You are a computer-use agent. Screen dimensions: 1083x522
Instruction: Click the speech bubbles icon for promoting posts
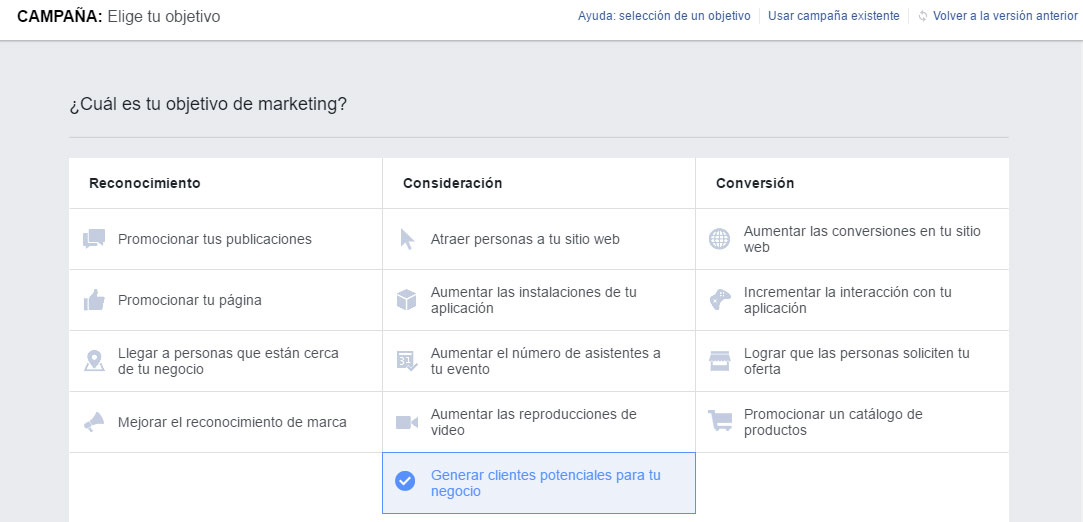point(94,239)
